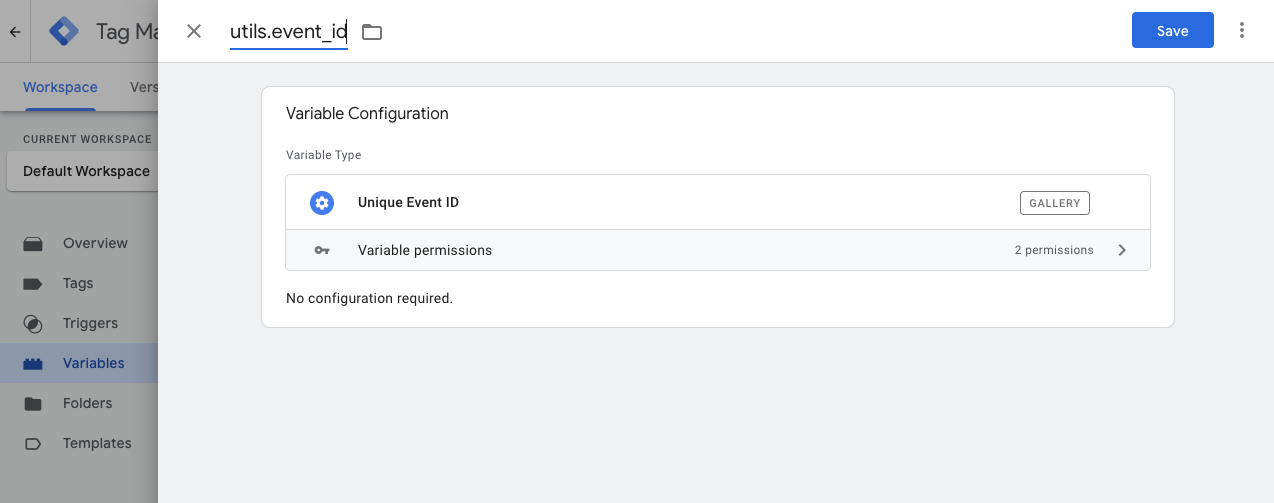Expand the 2 permissions row
The width and height of the screenshot is (1274, 503).
pyautogui.click(x=1053, y=250)
